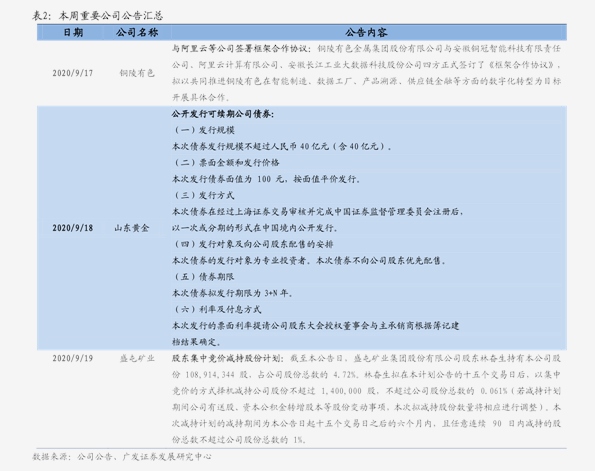Click item （四）发行对象及向公司股东配售的安排
The width and height of the screenshot is (595, 471).
coord(253,244)
